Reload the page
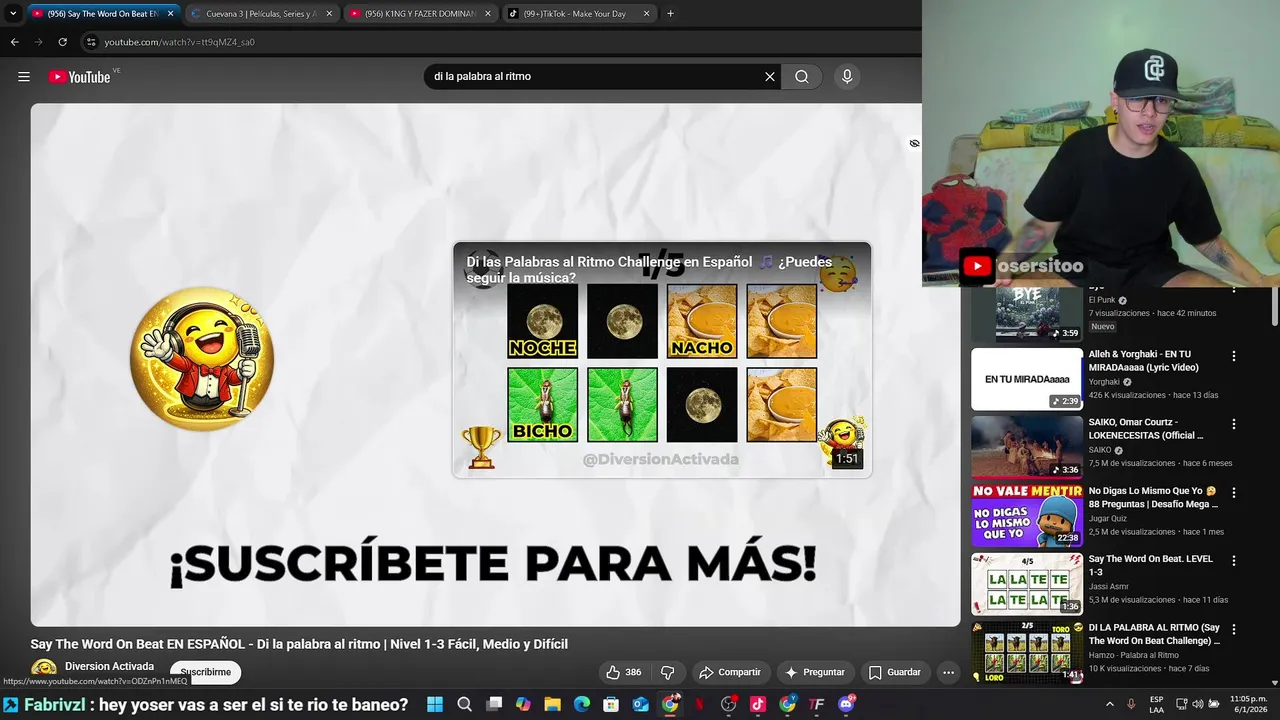The image size is (1280, 720). point(62,42)
